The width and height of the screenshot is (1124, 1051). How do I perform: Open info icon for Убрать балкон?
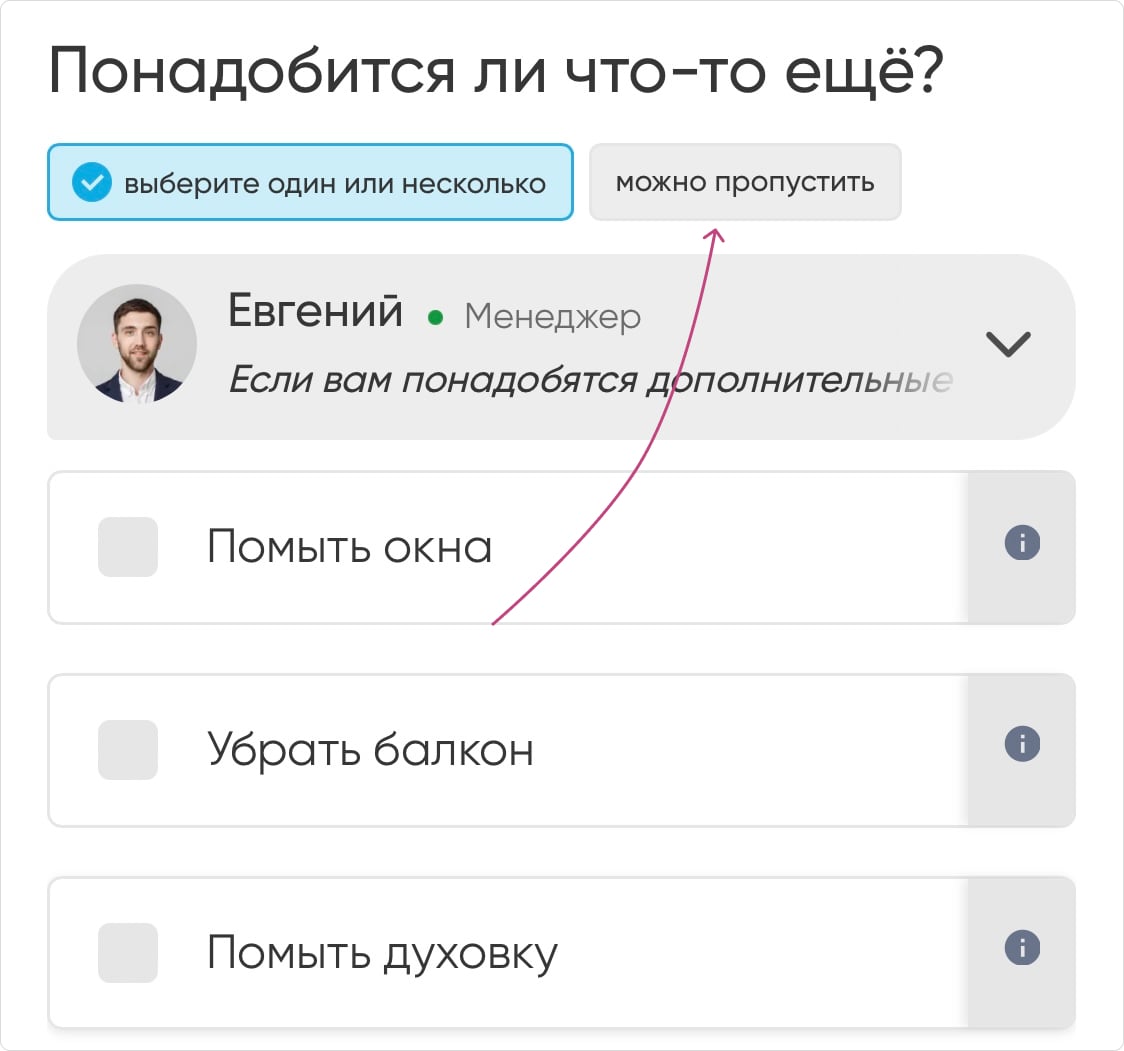1021,744
